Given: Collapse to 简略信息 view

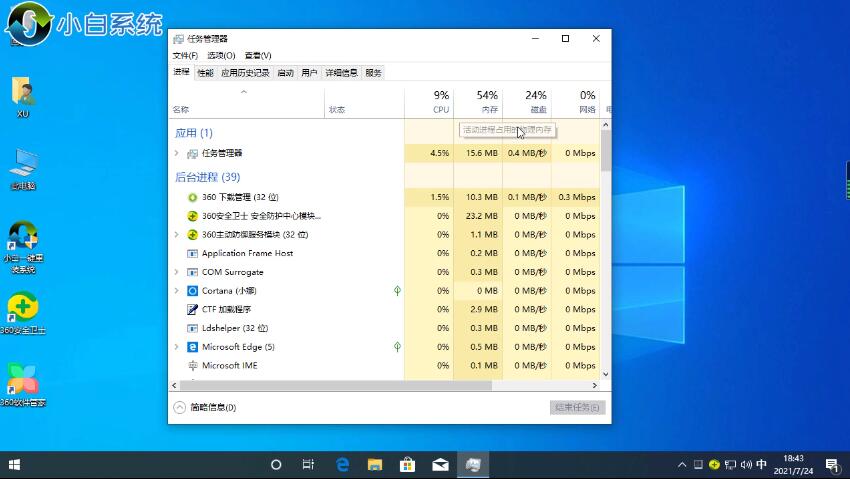Looking at the screenshot, I should (205, 407).
